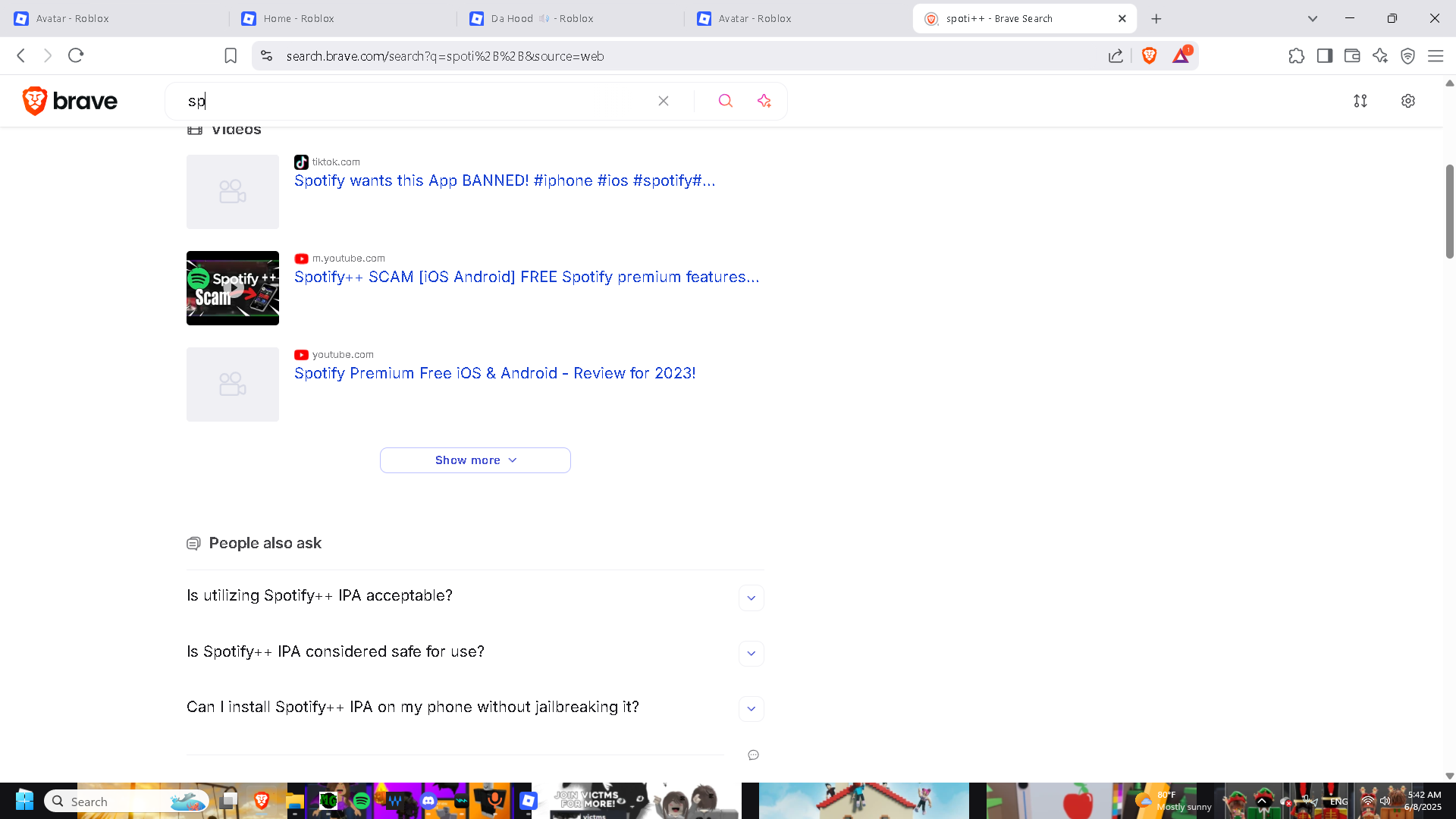Switch to the Home - Roblox tab
This screenshot has width=1456, height=819.
(x=341, y=18)
